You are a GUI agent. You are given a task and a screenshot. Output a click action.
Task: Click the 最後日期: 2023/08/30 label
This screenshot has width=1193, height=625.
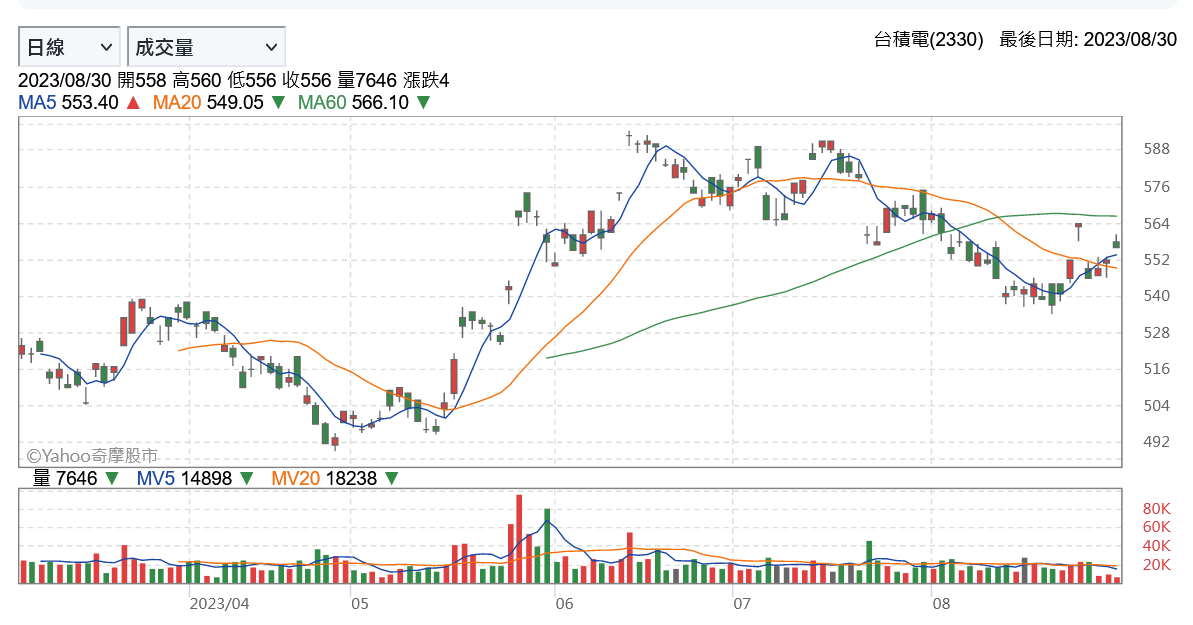tap(1087, 40)
